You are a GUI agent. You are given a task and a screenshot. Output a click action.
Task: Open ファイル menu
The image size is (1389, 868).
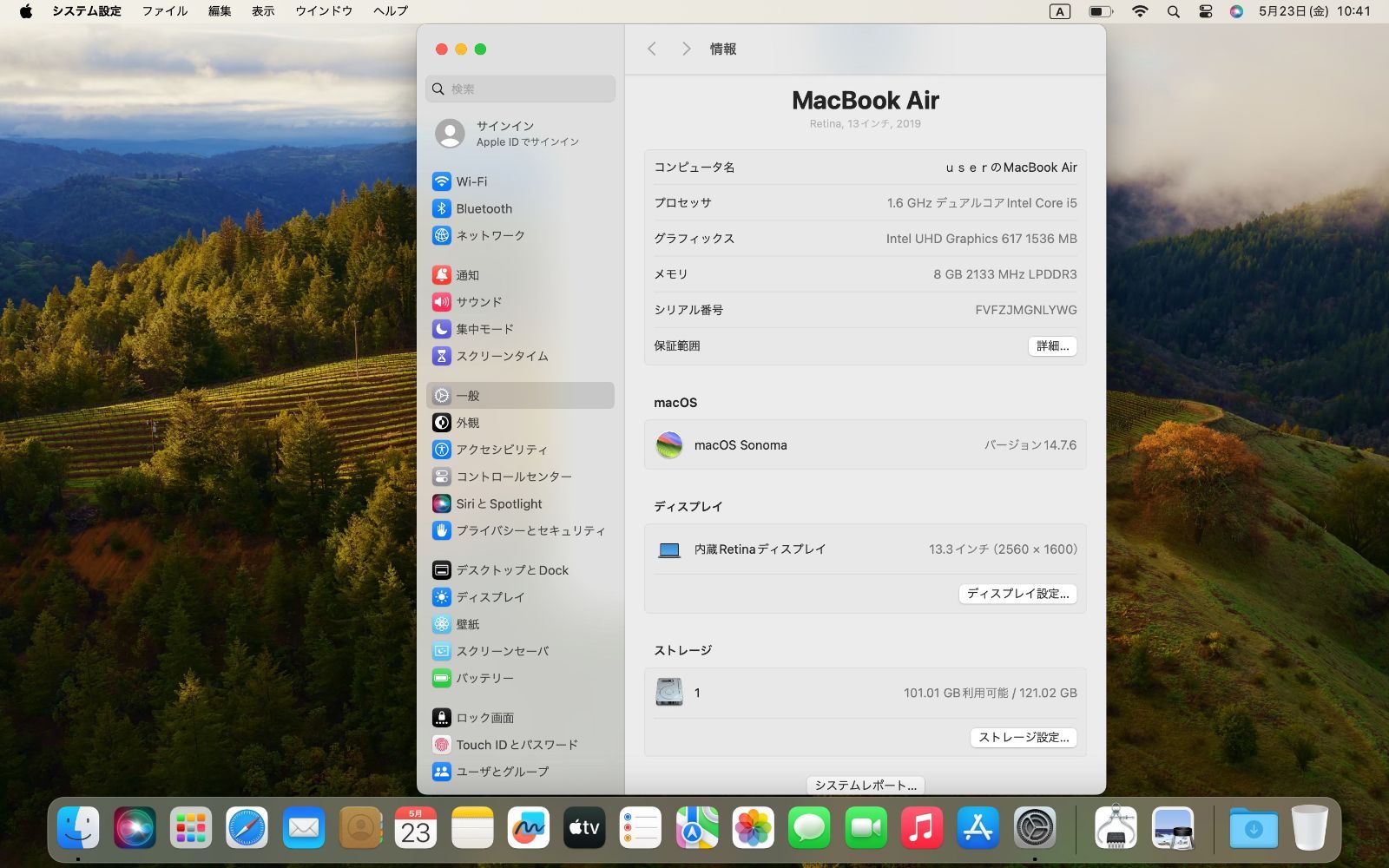coord(165,11)
